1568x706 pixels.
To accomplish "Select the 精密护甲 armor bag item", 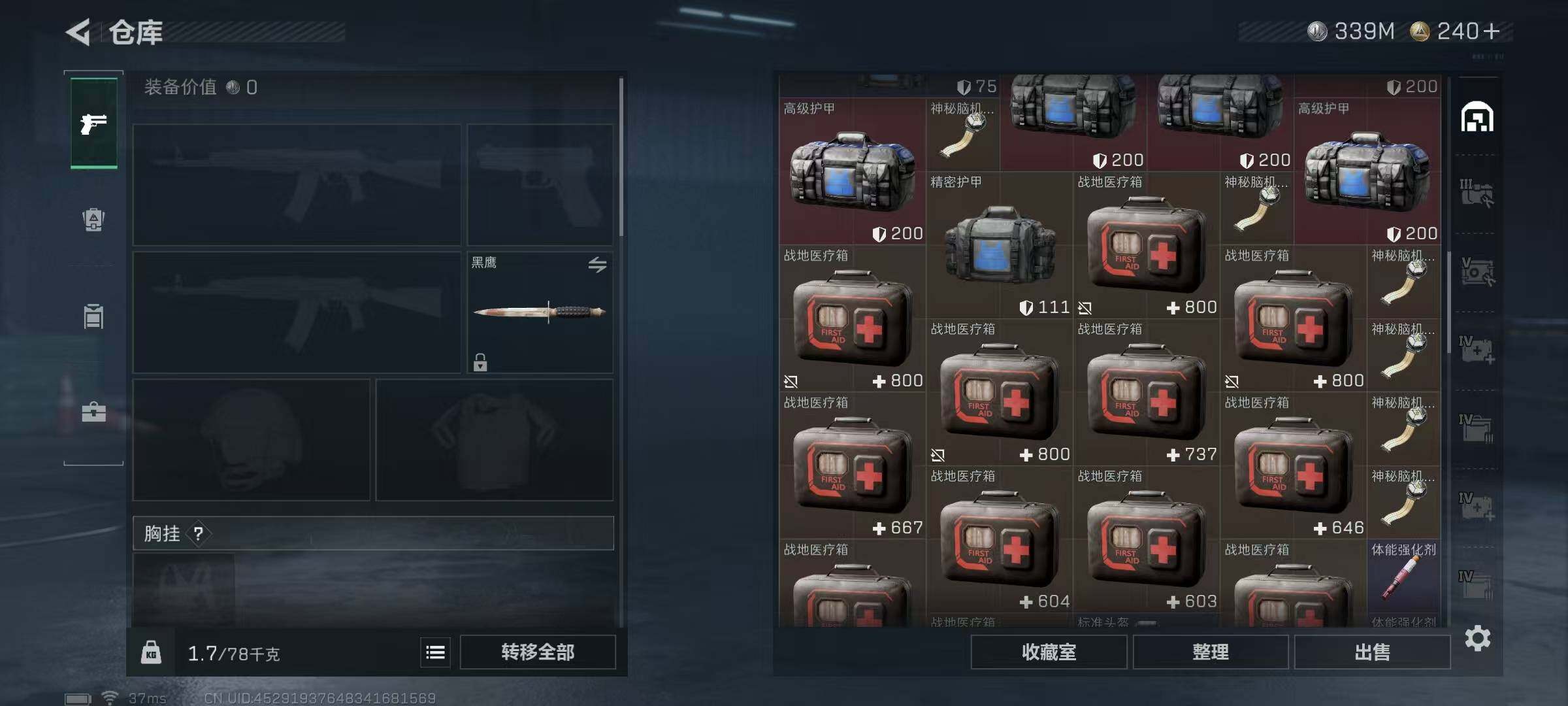I will [999, 245].
